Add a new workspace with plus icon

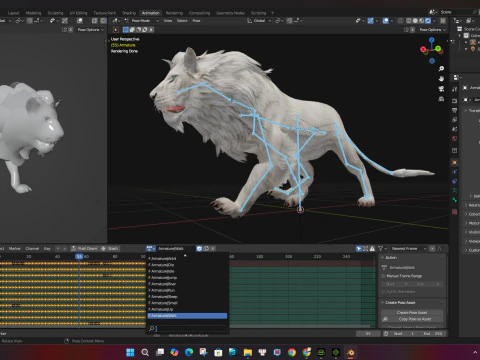click(x=272, y=13)
